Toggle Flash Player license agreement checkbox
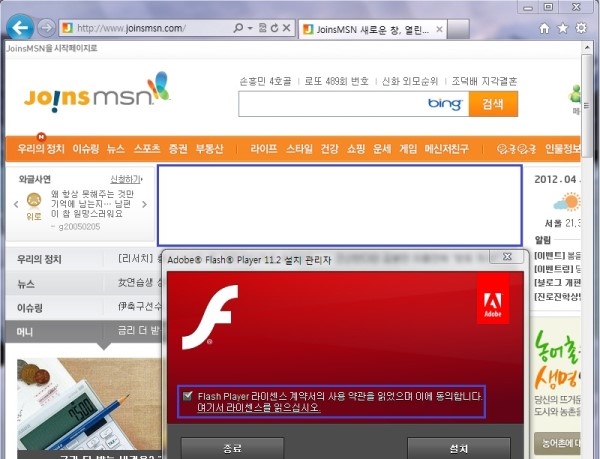The height and width of the screenshot is (459, 600). pos(188,396)
